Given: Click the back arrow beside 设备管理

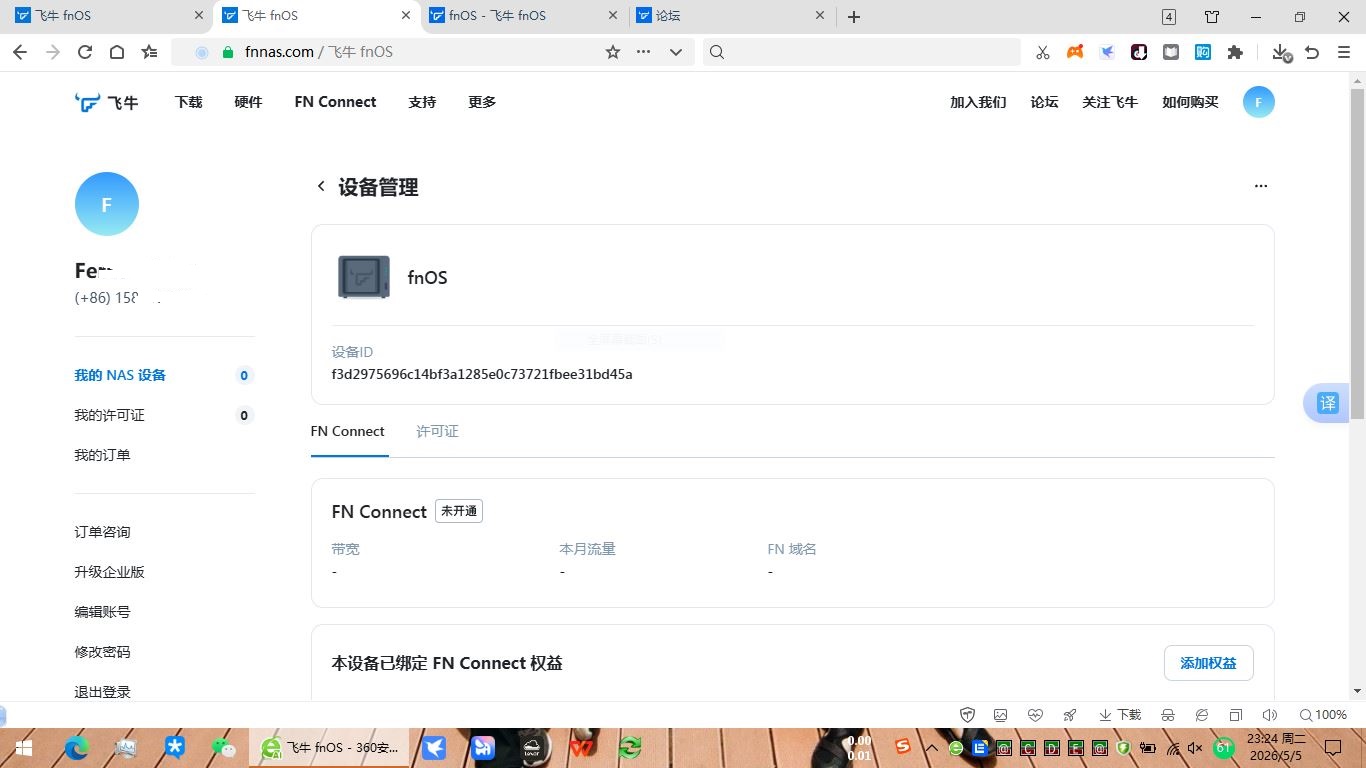Looking at the screenshot, I should [321, 186].
